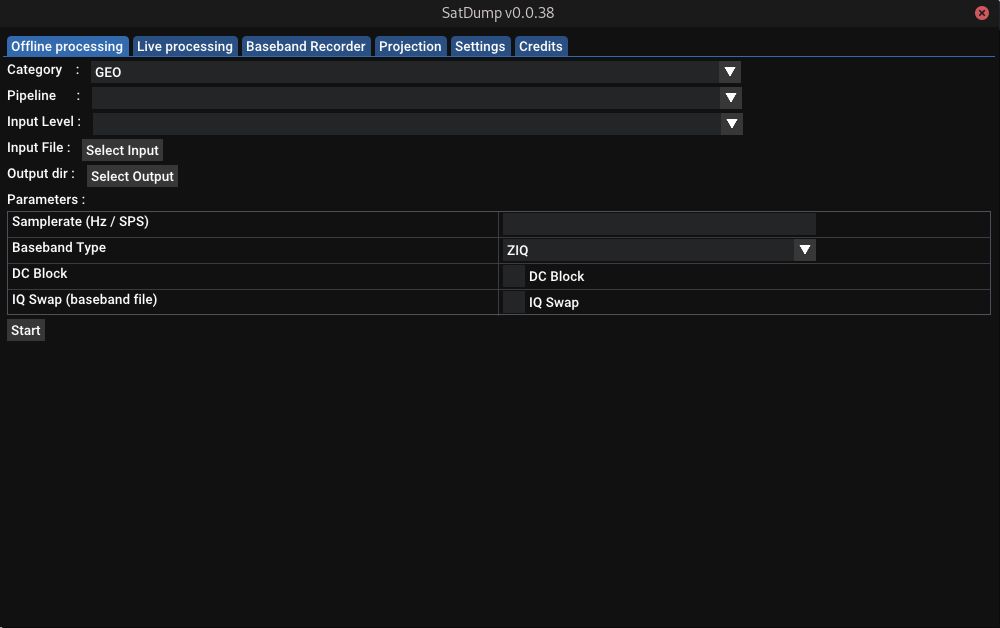This screenshot has height=628, width=1000.
Task: Click the Select Output button
Action: tap(132, 176)
